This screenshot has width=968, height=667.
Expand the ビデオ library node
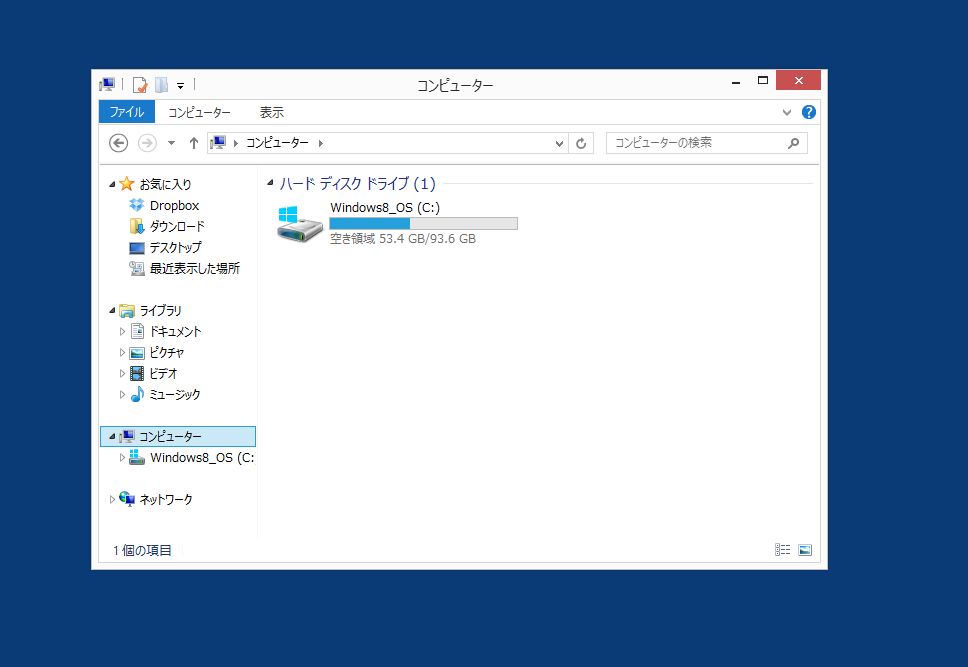click(122, 374)
